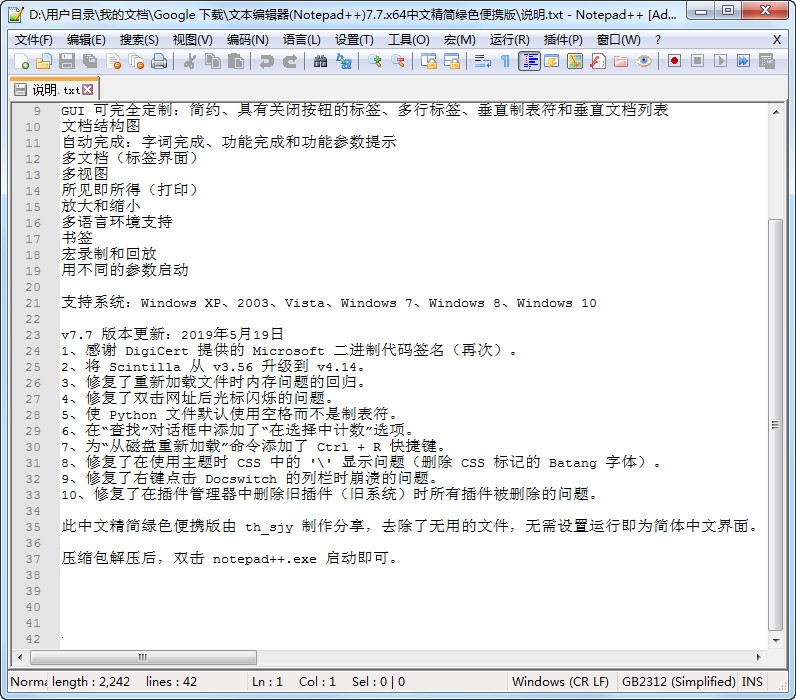796x700 pixels.
Task: Toggle synchronized vertical scrolling icon
Action: click(428, 61)
